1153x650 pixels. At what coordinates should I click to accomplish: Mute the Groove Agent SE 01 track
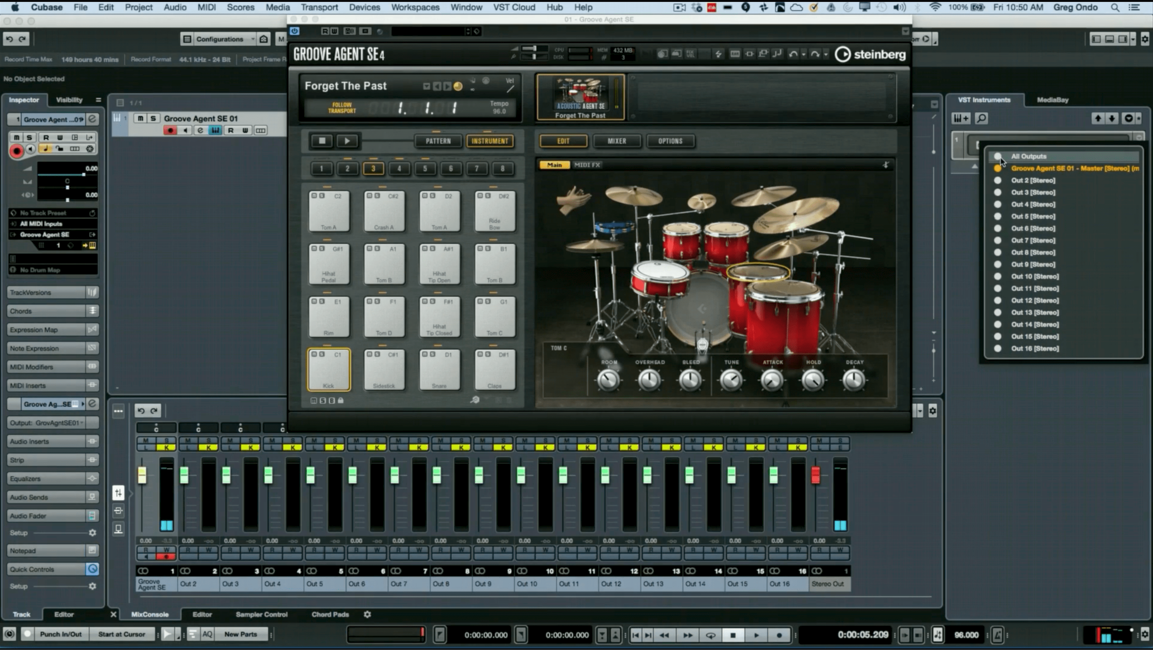click(x=140, y=118)
